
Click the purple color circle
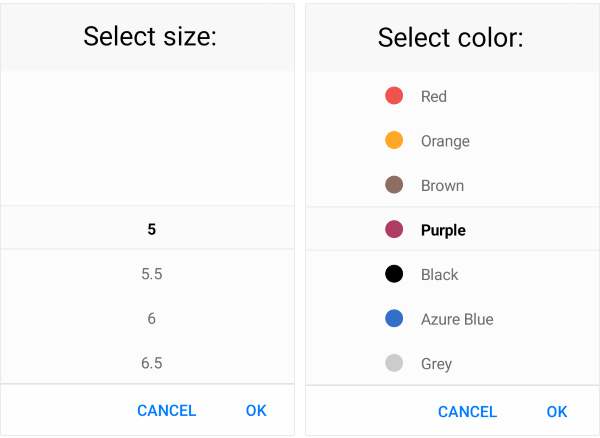click(x=394, y=230)
